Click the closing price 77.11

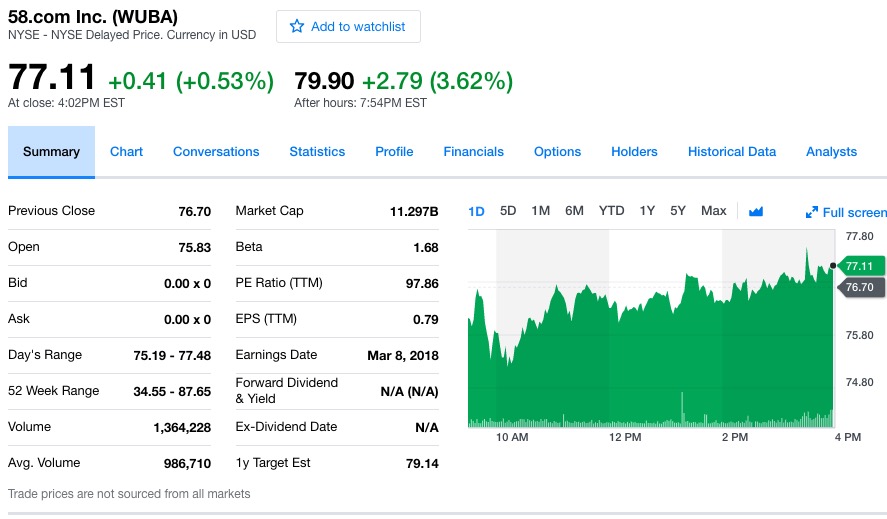(51, 78)
